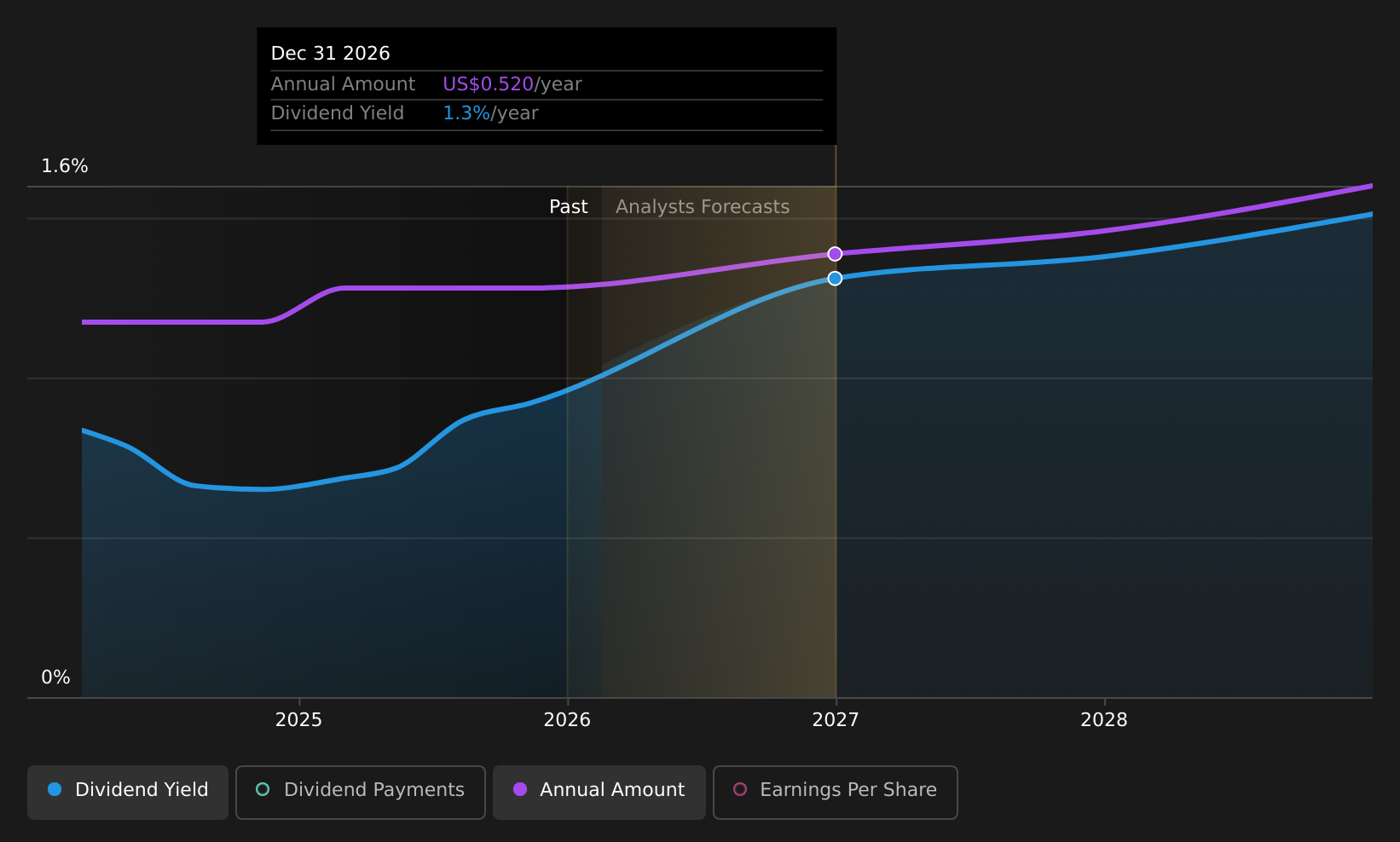Click the 1.6% y-axis label
Viewport: 1400px width, 842px height.
[65, 166]
